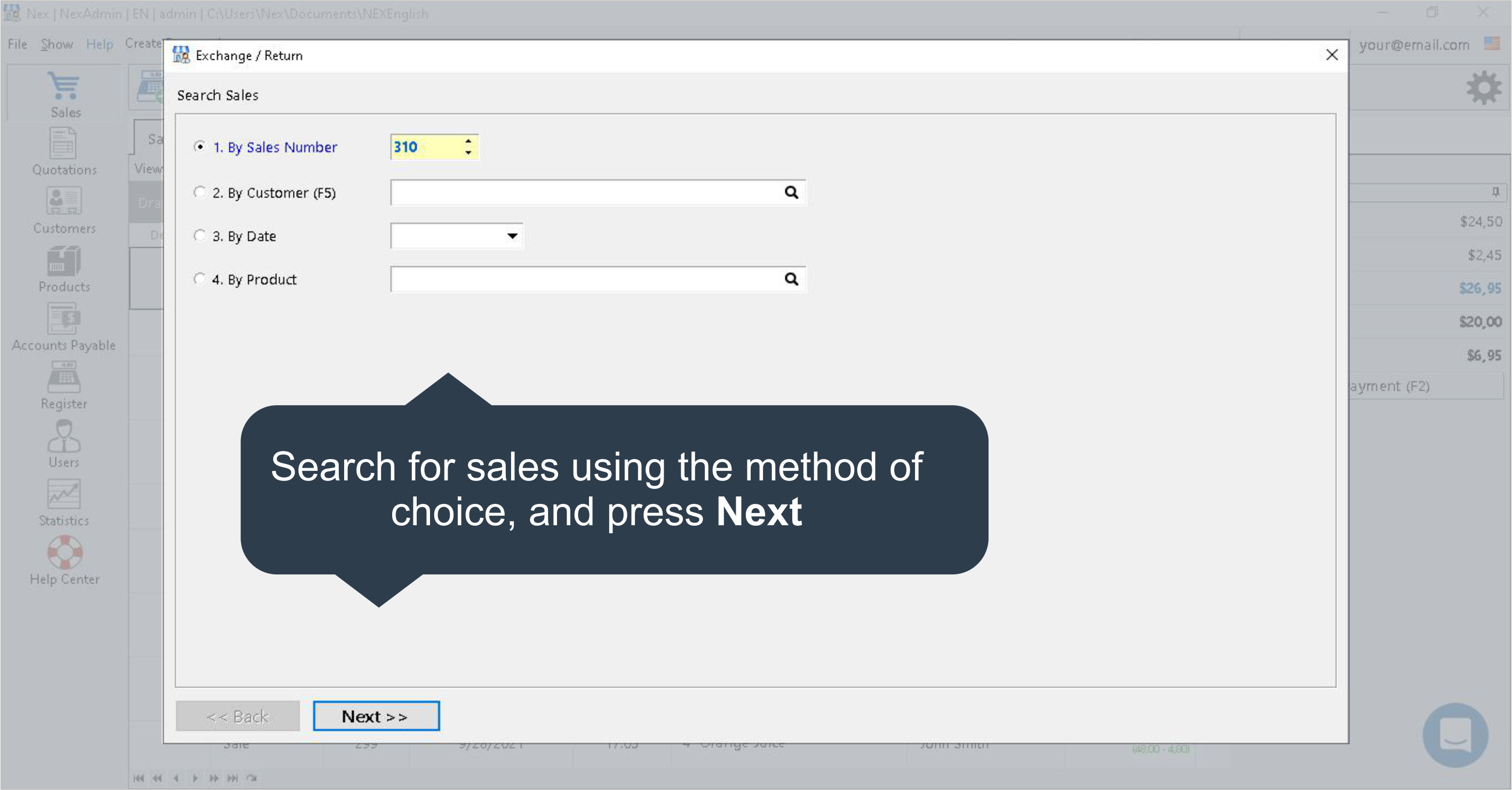Open the Register icon

(63, 377)
